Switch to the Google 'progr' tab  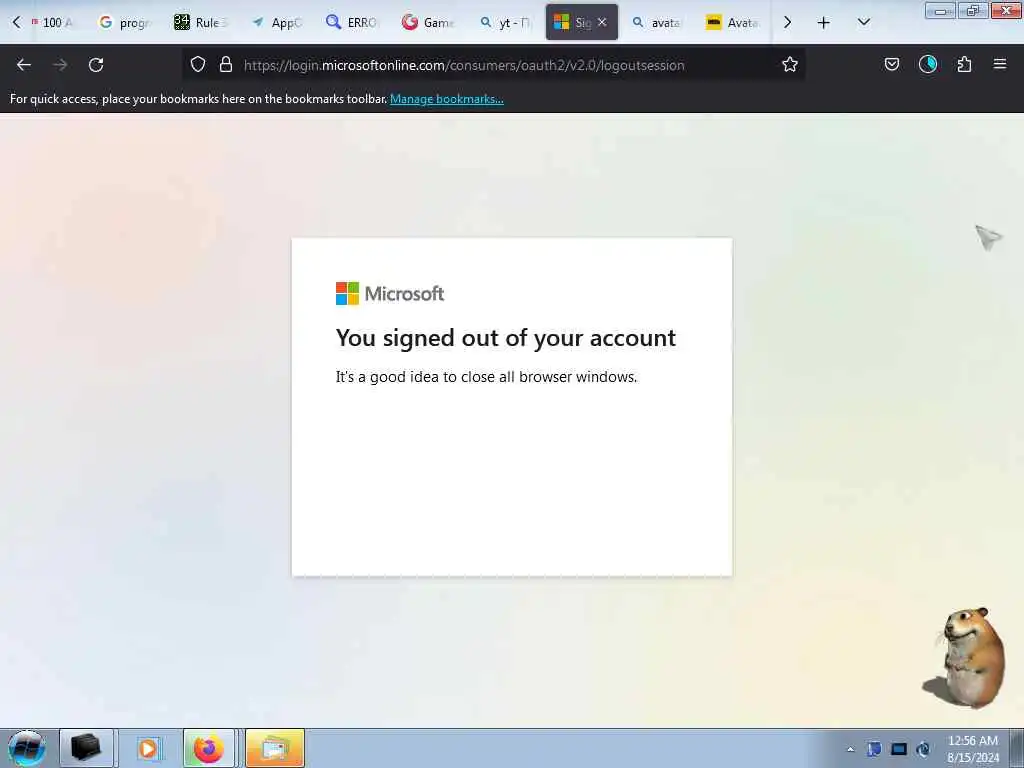click(124, 22)
